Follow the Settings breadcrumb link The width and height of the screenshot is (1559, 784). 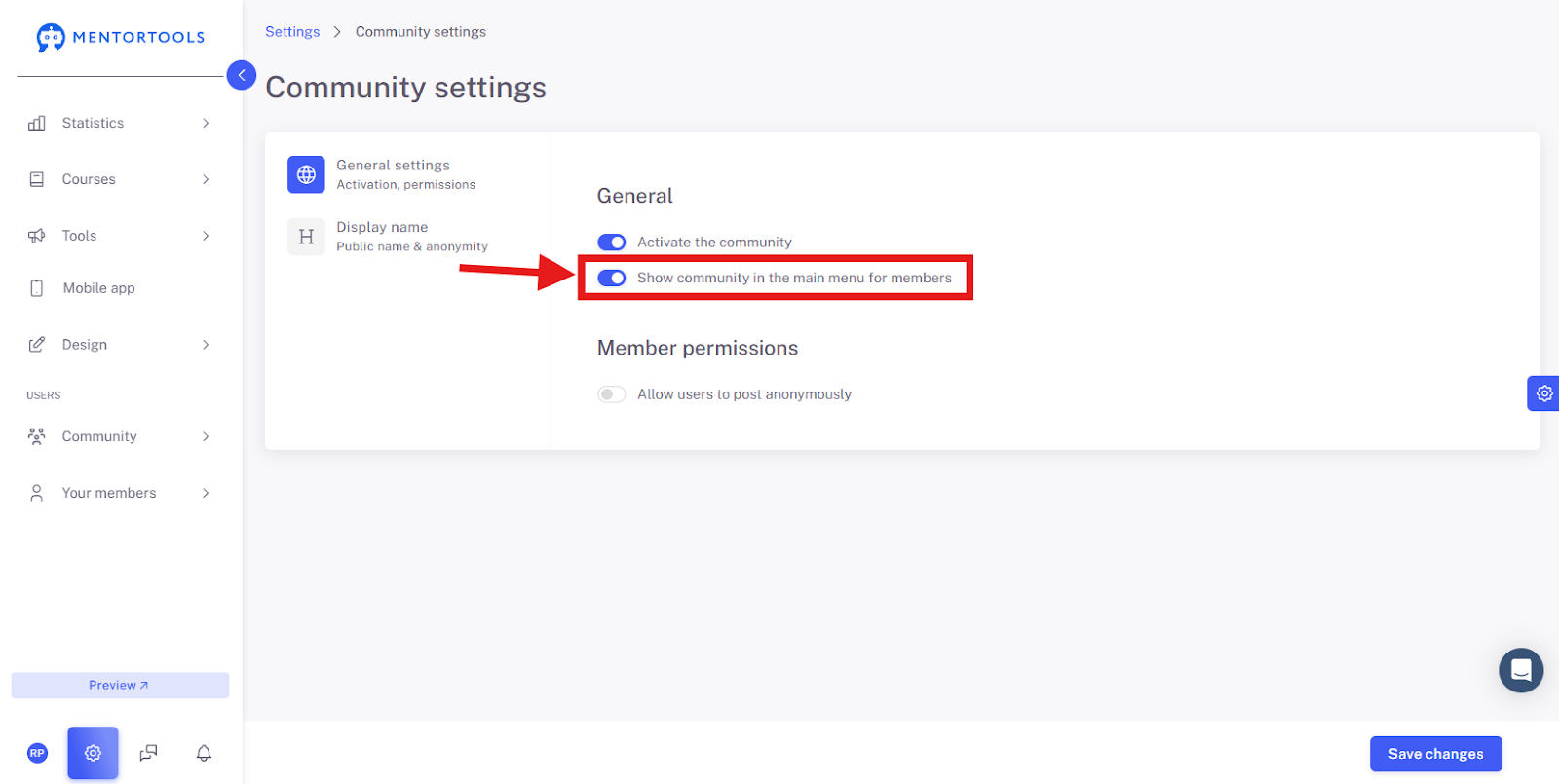tap(292, 32)
